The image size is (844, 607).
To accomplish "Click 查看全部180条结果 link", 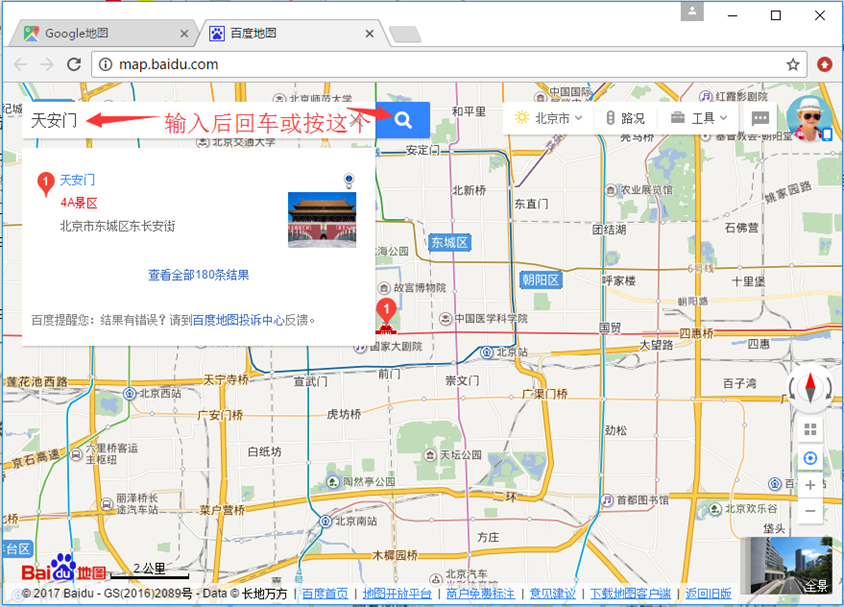I will click(199, 275).
